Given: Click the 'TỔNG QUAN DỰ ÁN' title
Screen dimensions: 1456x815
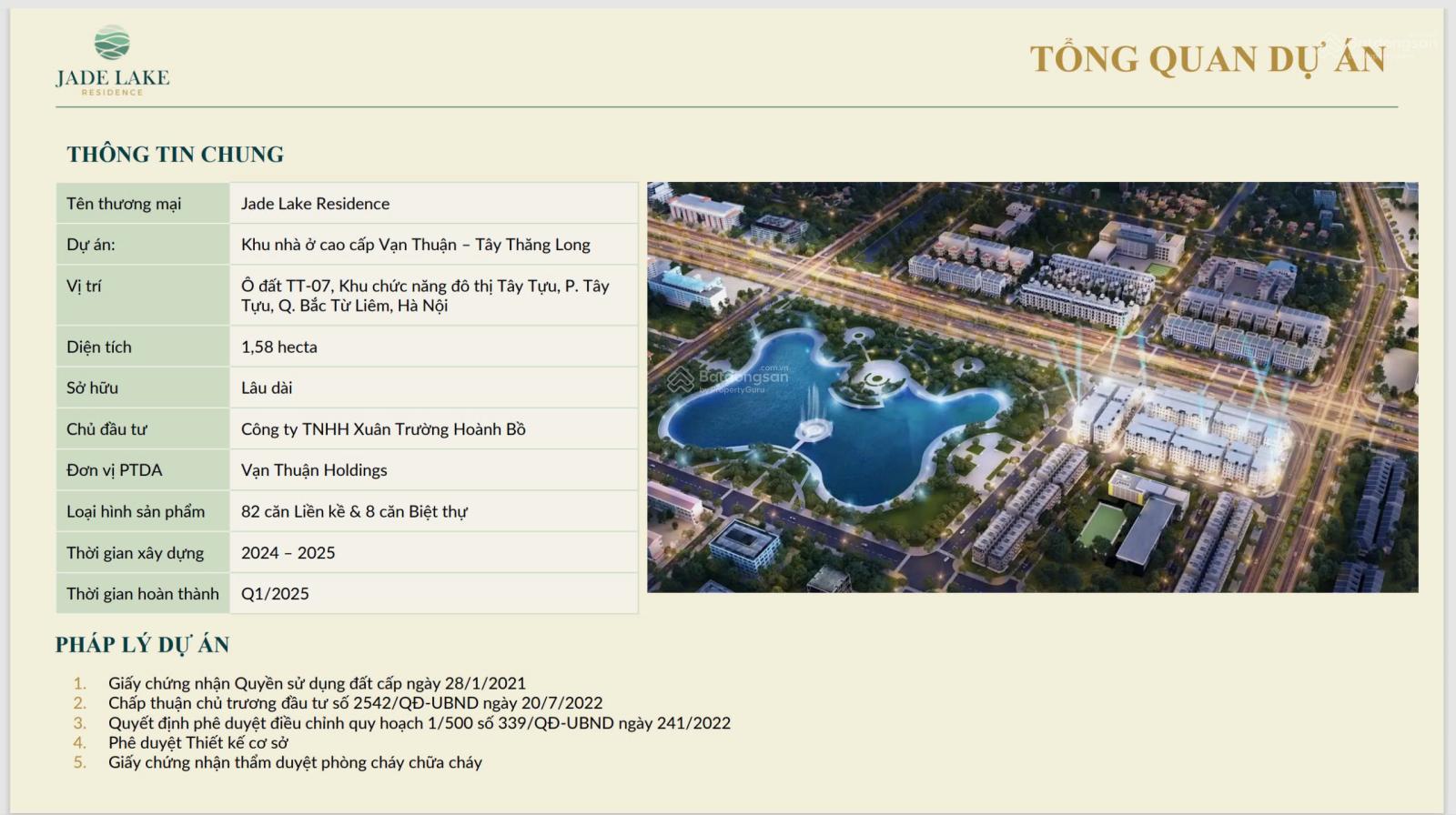Looking at the screenshot, I should click(x=1208, y=60).
